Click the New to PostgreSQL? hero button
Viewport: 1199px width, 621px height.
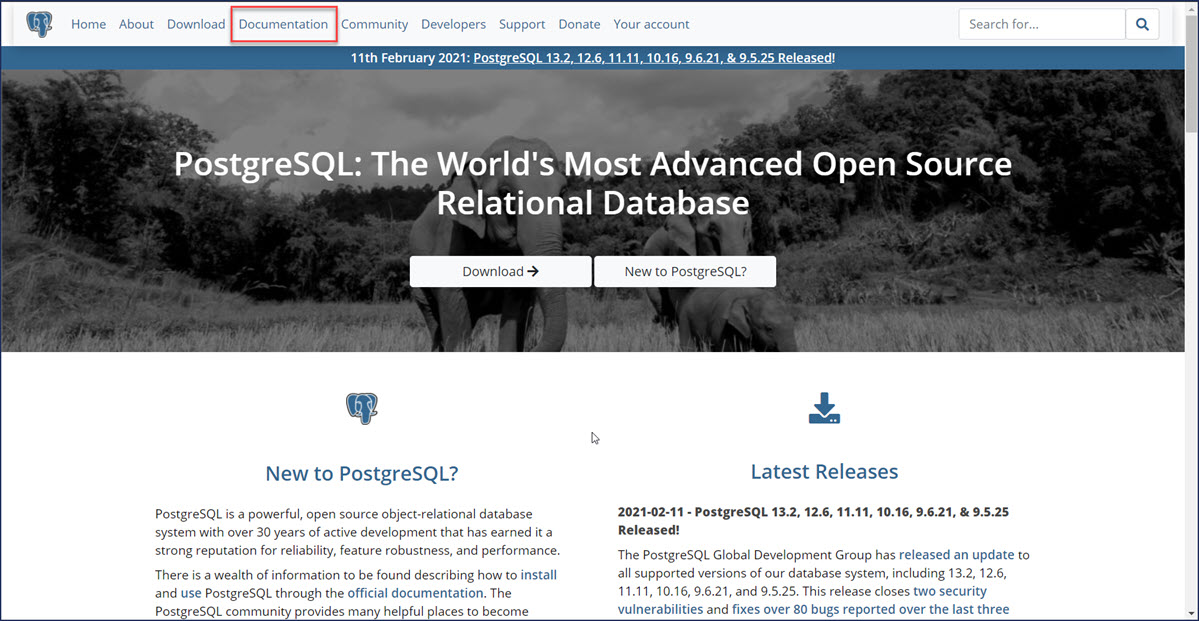point(685,271)
